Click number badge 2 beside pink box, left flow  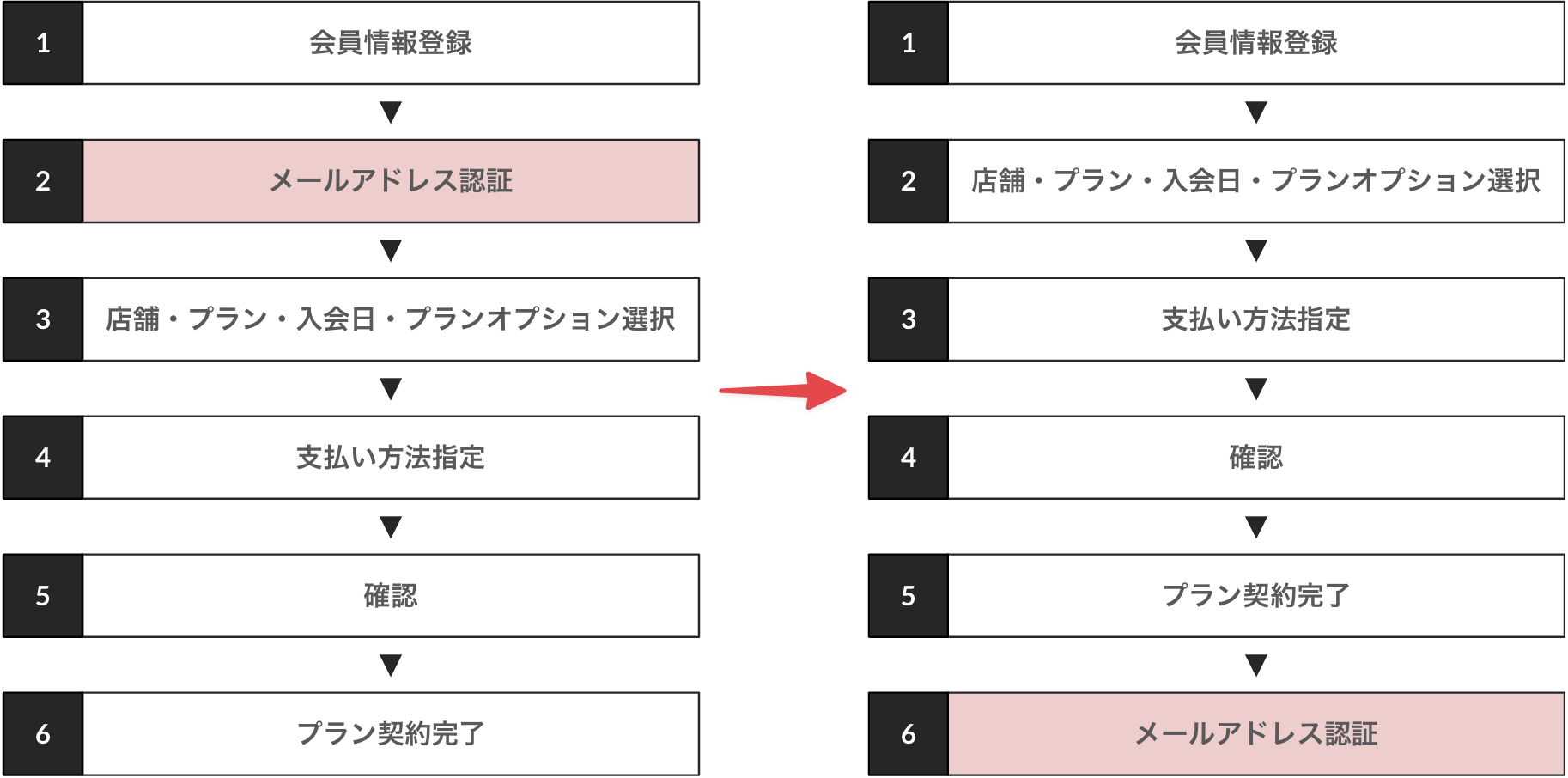43,181
